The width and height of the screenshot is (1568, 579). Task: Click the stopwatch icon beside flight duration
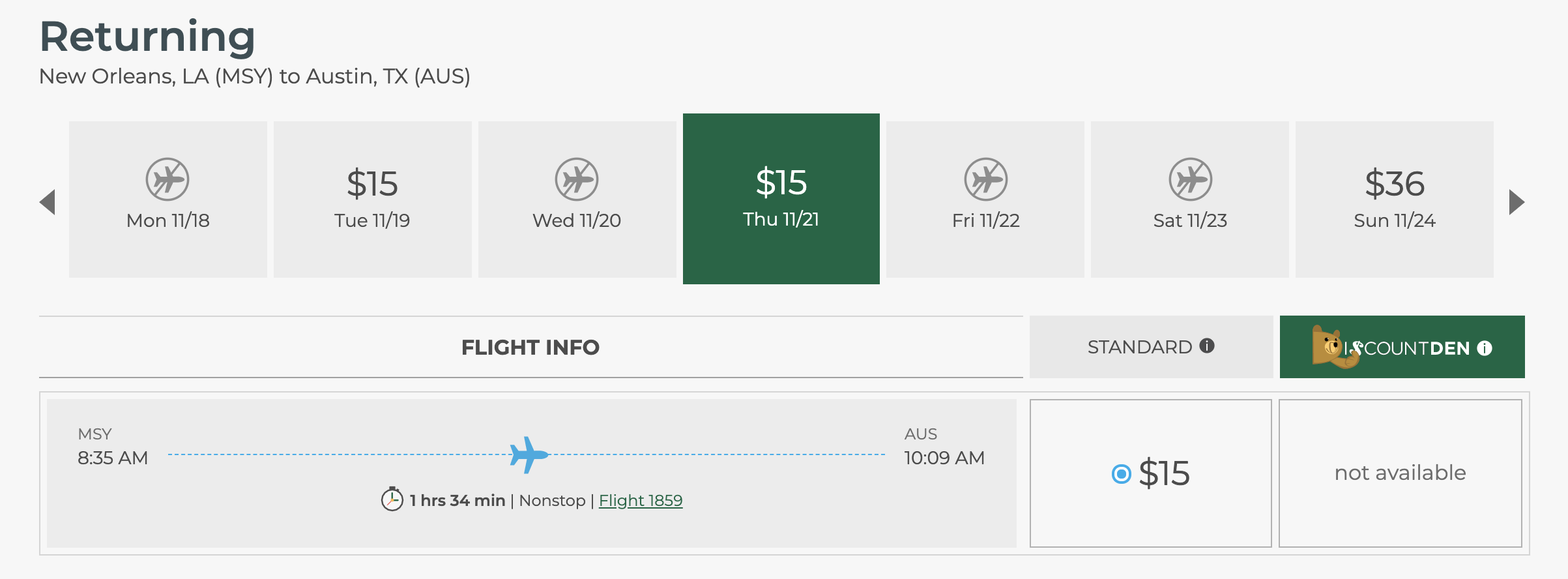(392, 500)
